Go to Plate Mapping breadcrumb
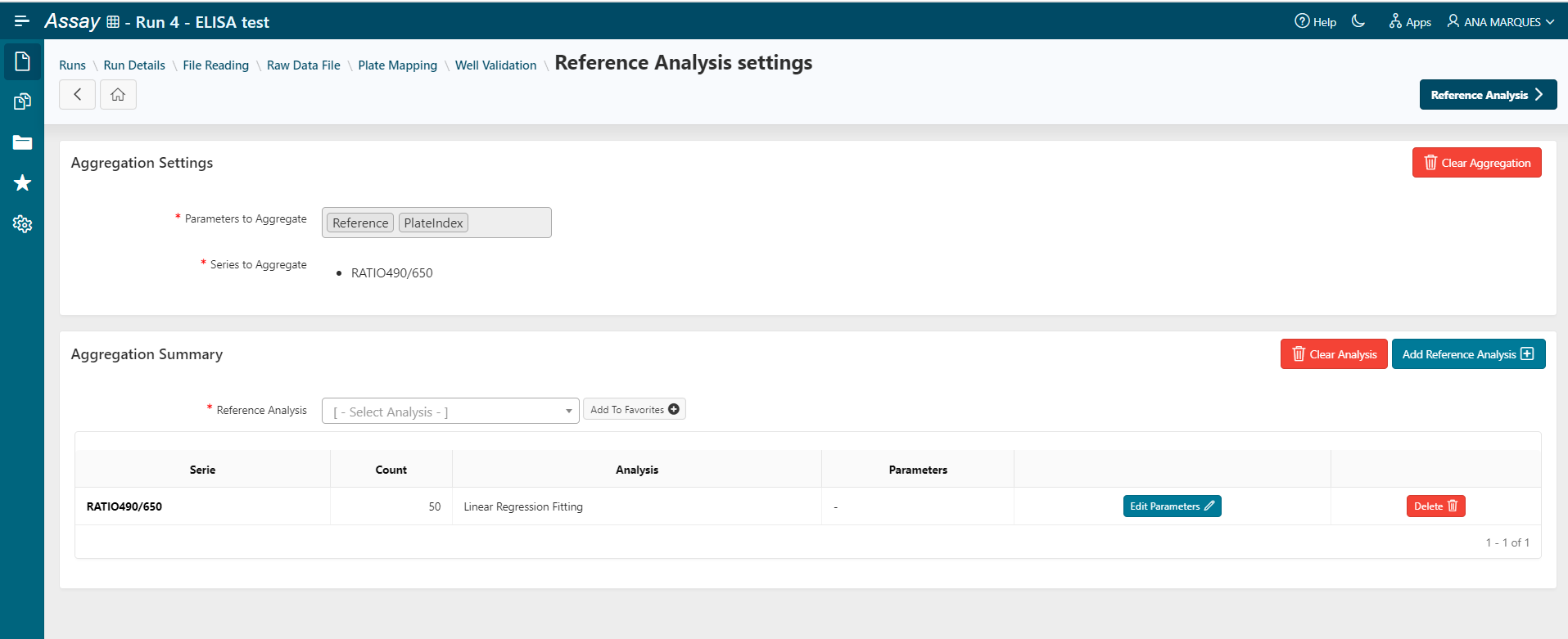 397,65
